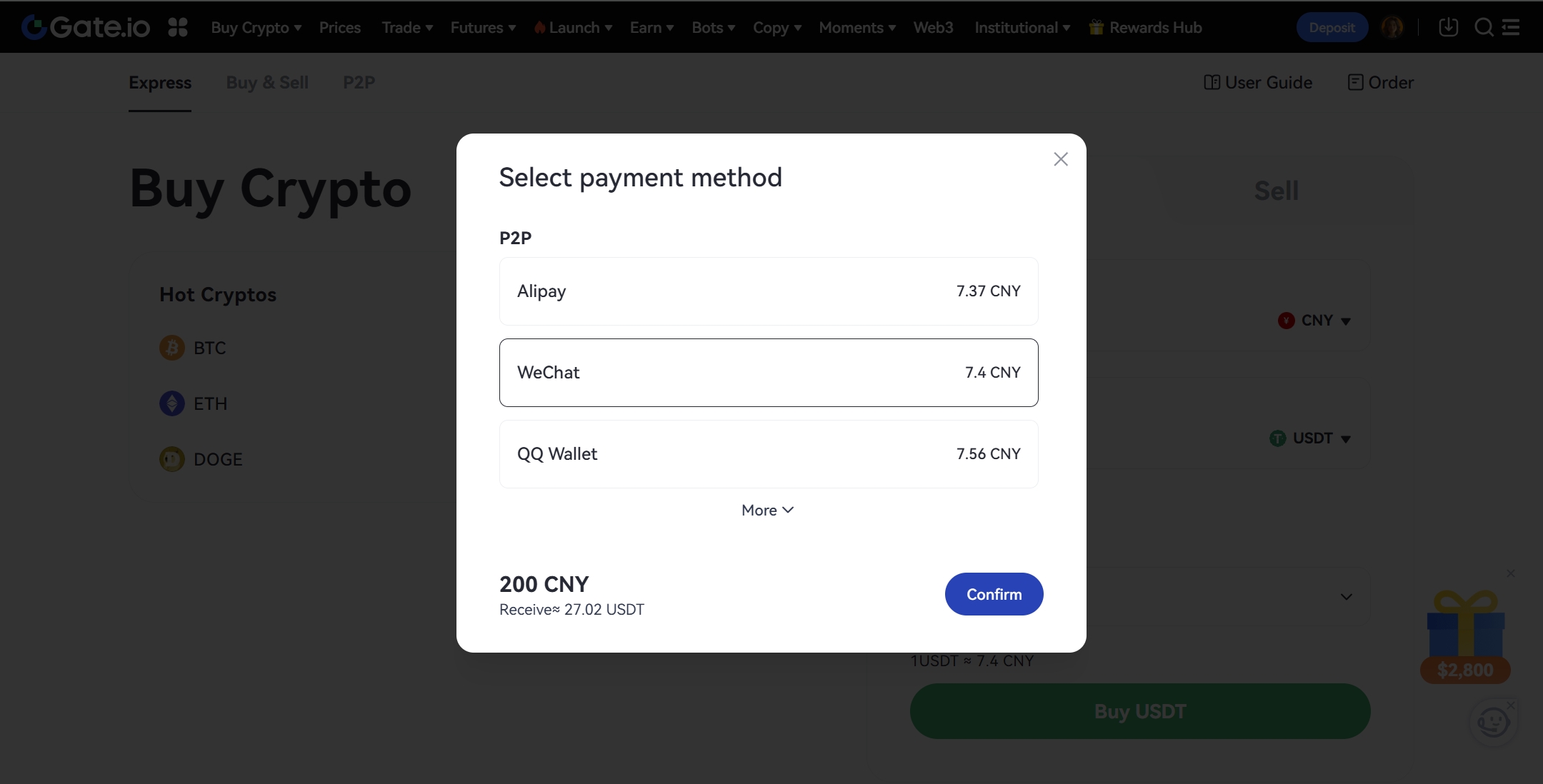Switch to the P2P tab
The height and width of the screenshot is (784, 1543).
359,83
